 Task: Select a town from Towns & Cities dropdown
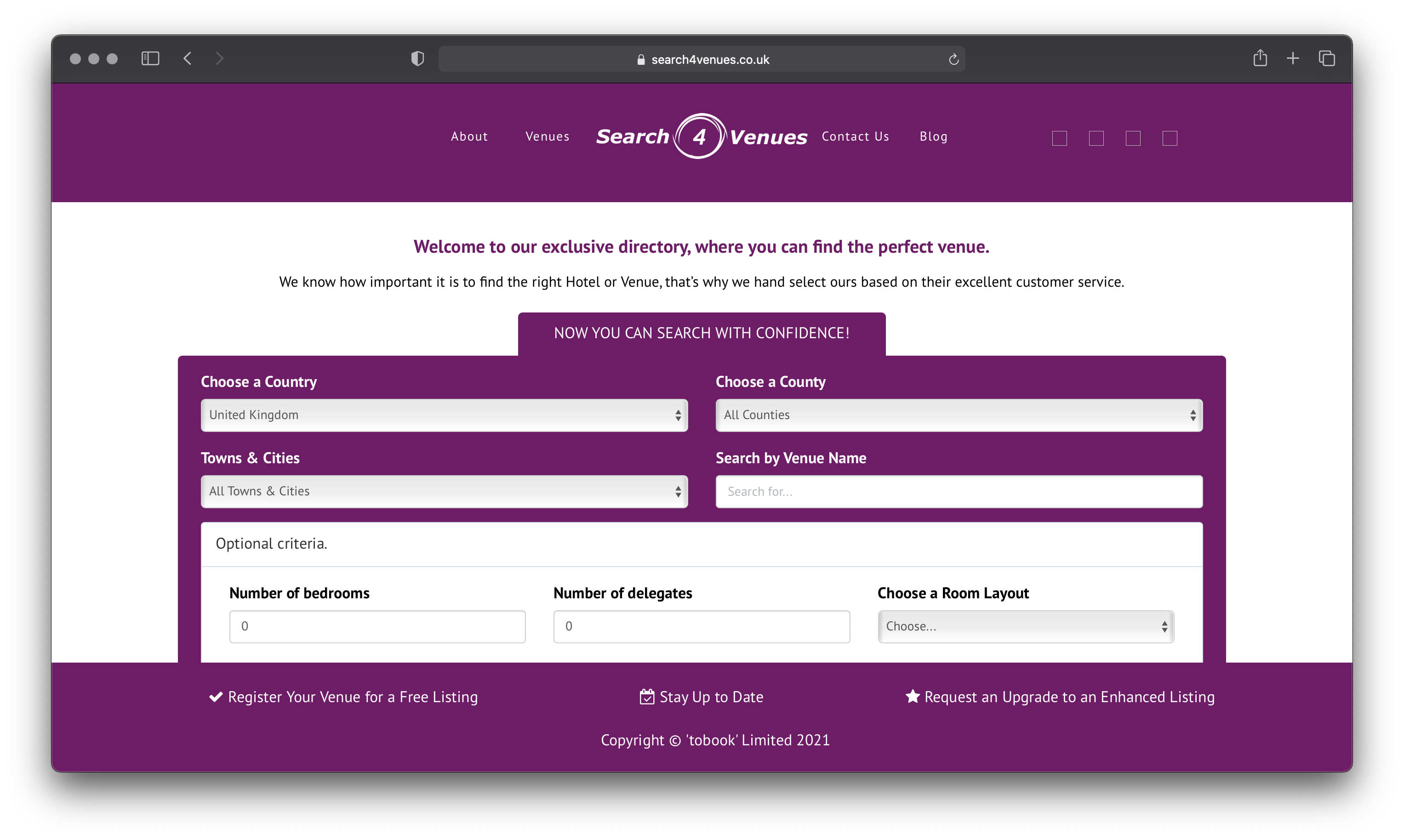tap(444, 491)
